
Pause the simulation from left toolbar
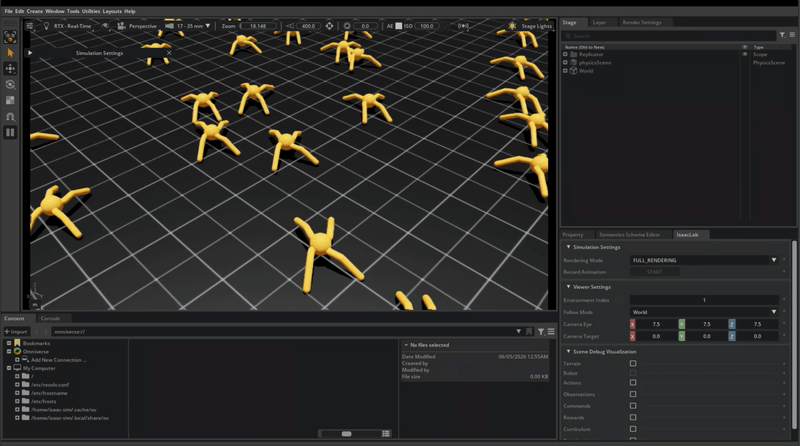(10, 133)
